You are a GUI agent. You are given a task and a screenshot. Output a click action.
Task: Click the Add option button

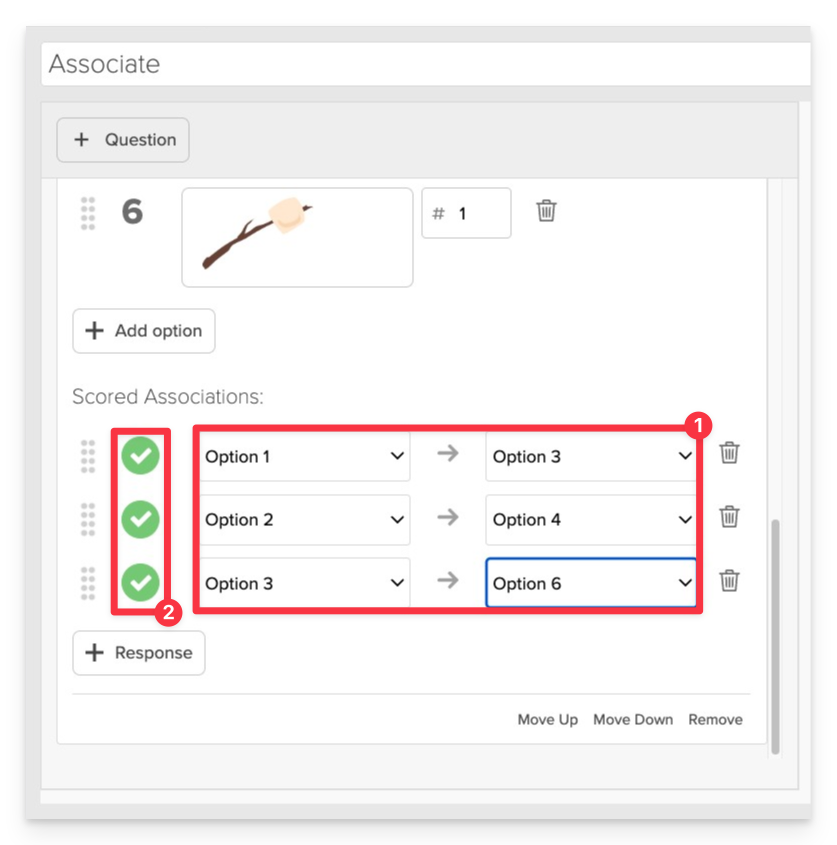(144, 331)
